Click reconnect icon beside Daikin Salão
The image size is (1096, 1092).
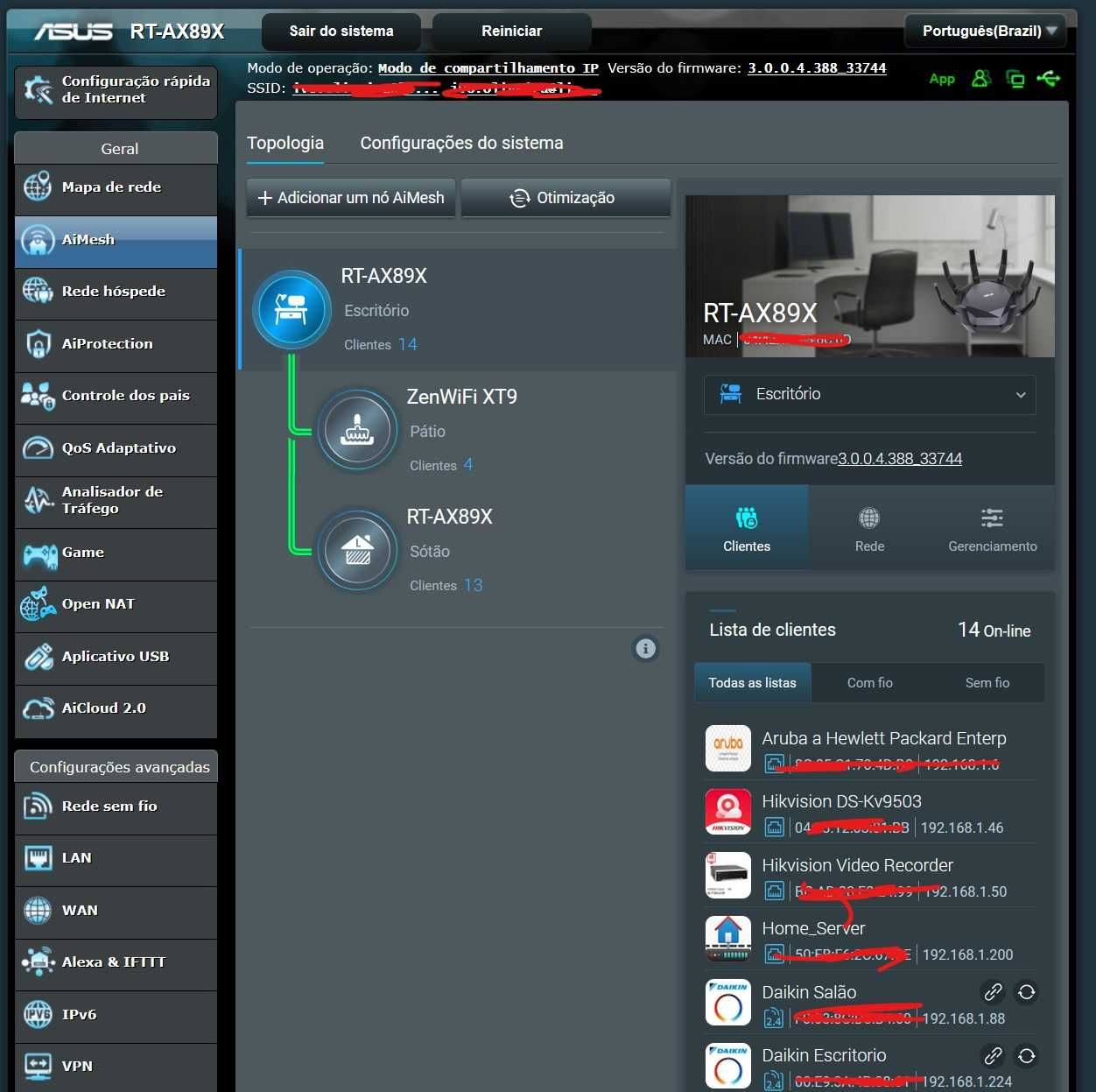pyautogui.click(x=1027, y=992)
